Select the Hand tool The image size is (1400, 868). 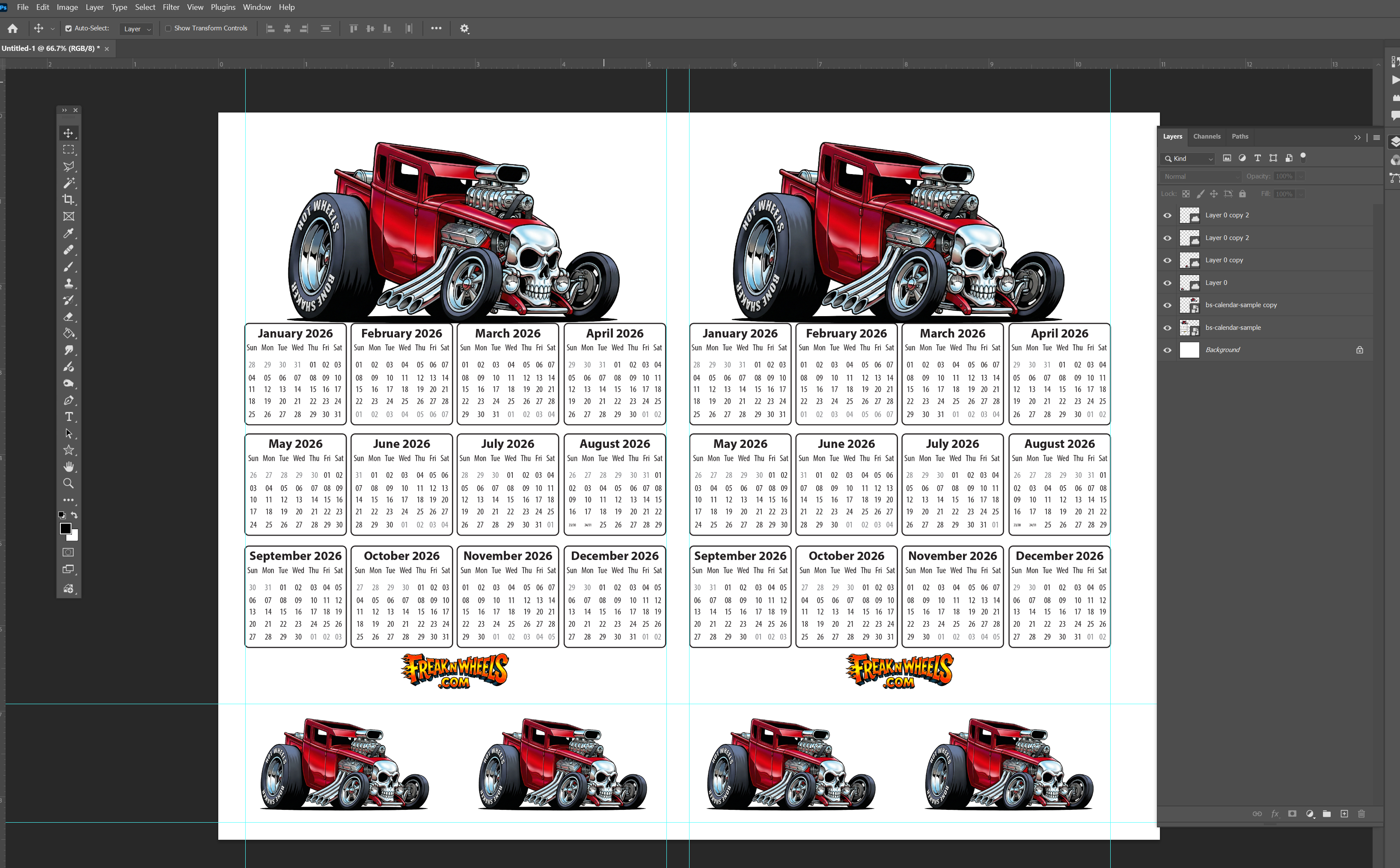(68, 467)
